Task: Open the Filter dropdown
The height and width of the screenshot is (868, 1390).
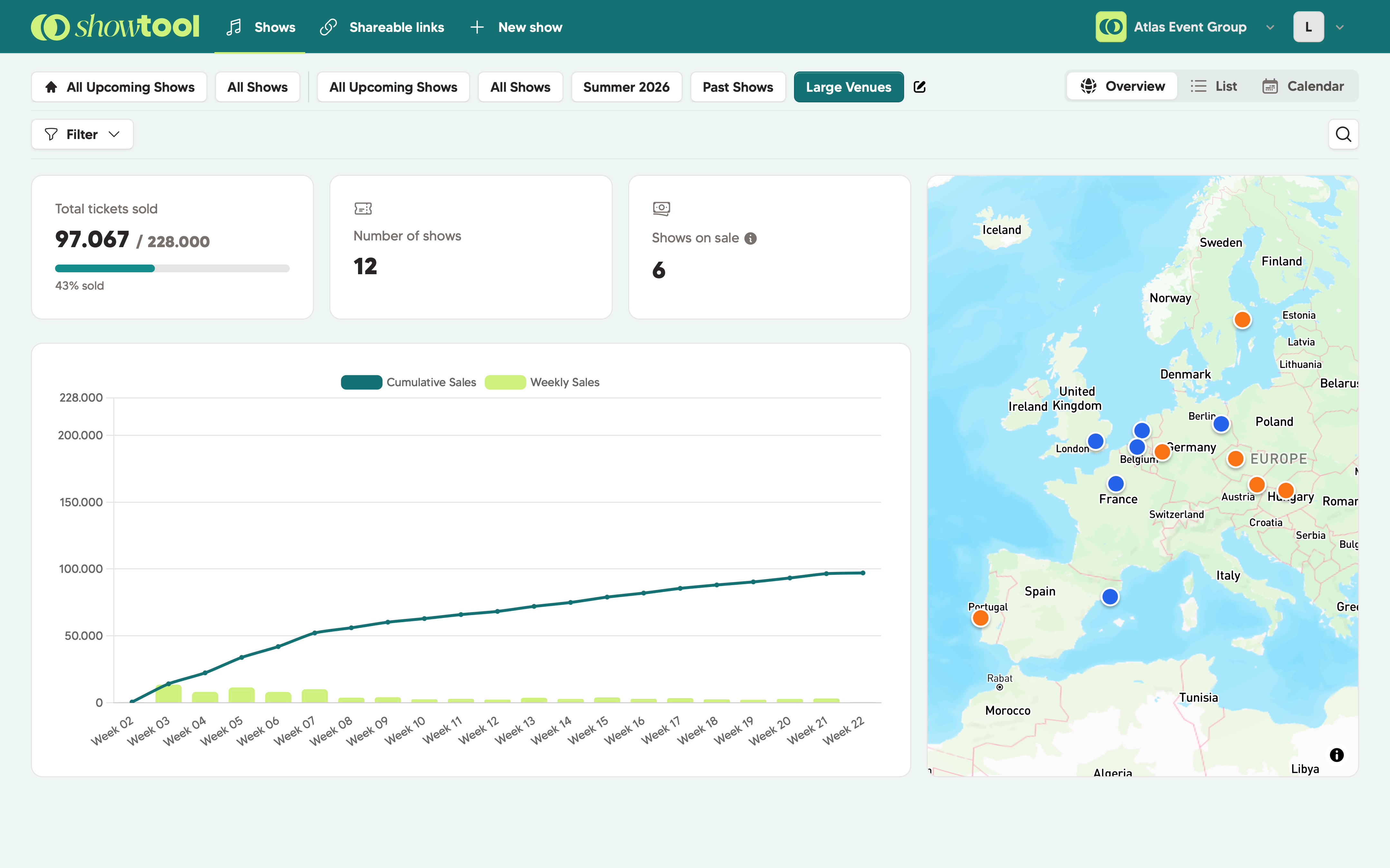Action: (82, 134)
